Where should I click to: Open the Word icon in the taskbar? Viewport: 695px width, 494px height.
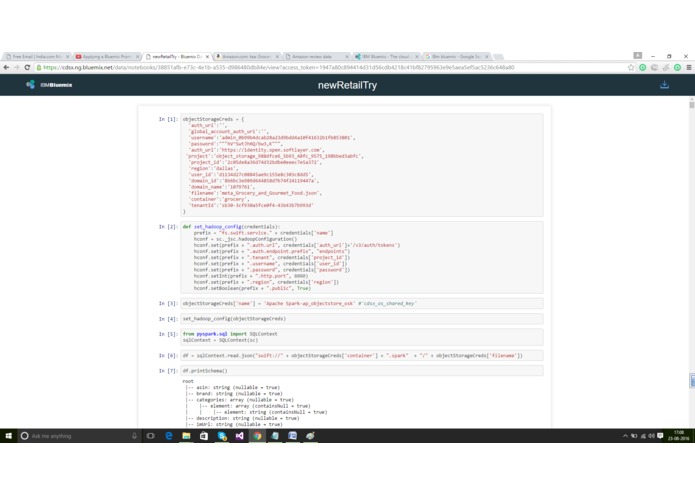293,436
